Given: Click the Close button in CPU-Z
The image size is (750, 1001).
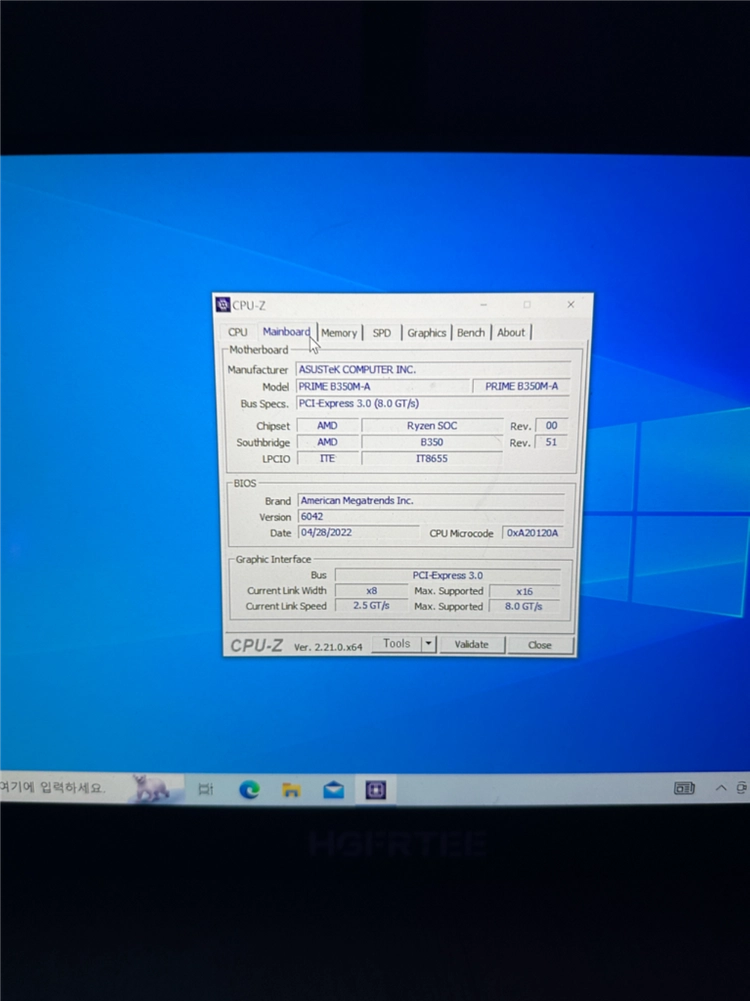Looking at the screenshot, I should pyautogui.click(x=540, y=645).
